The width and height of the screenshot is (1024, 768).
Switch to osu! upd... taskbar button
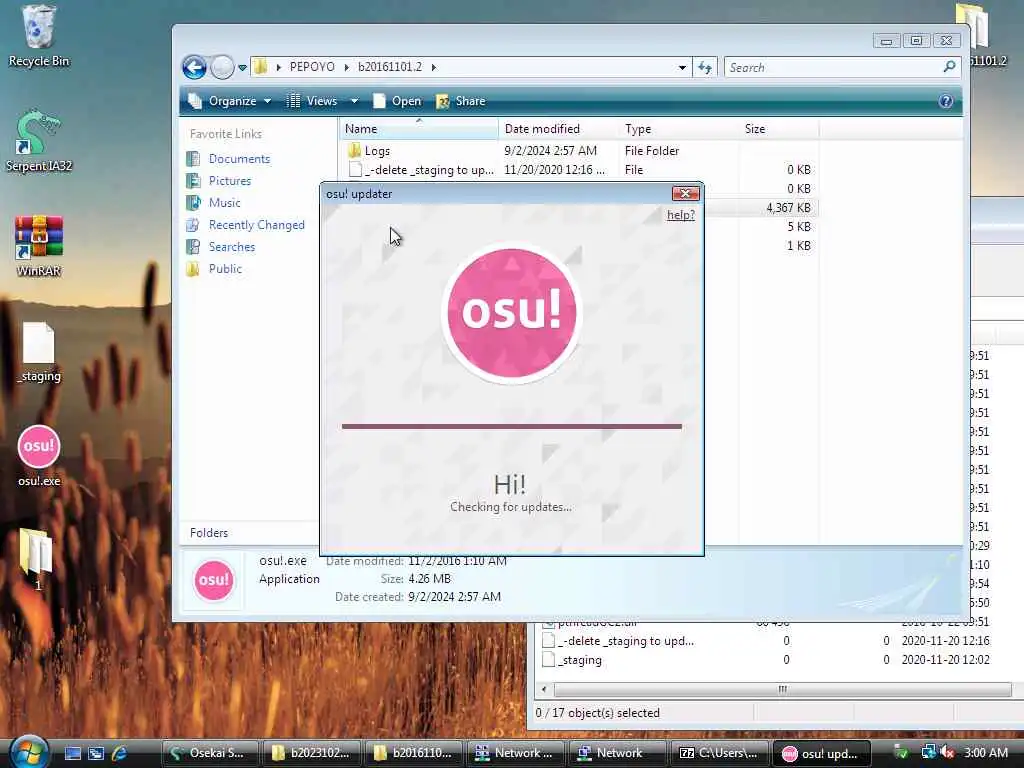click(x=822, y=753)
